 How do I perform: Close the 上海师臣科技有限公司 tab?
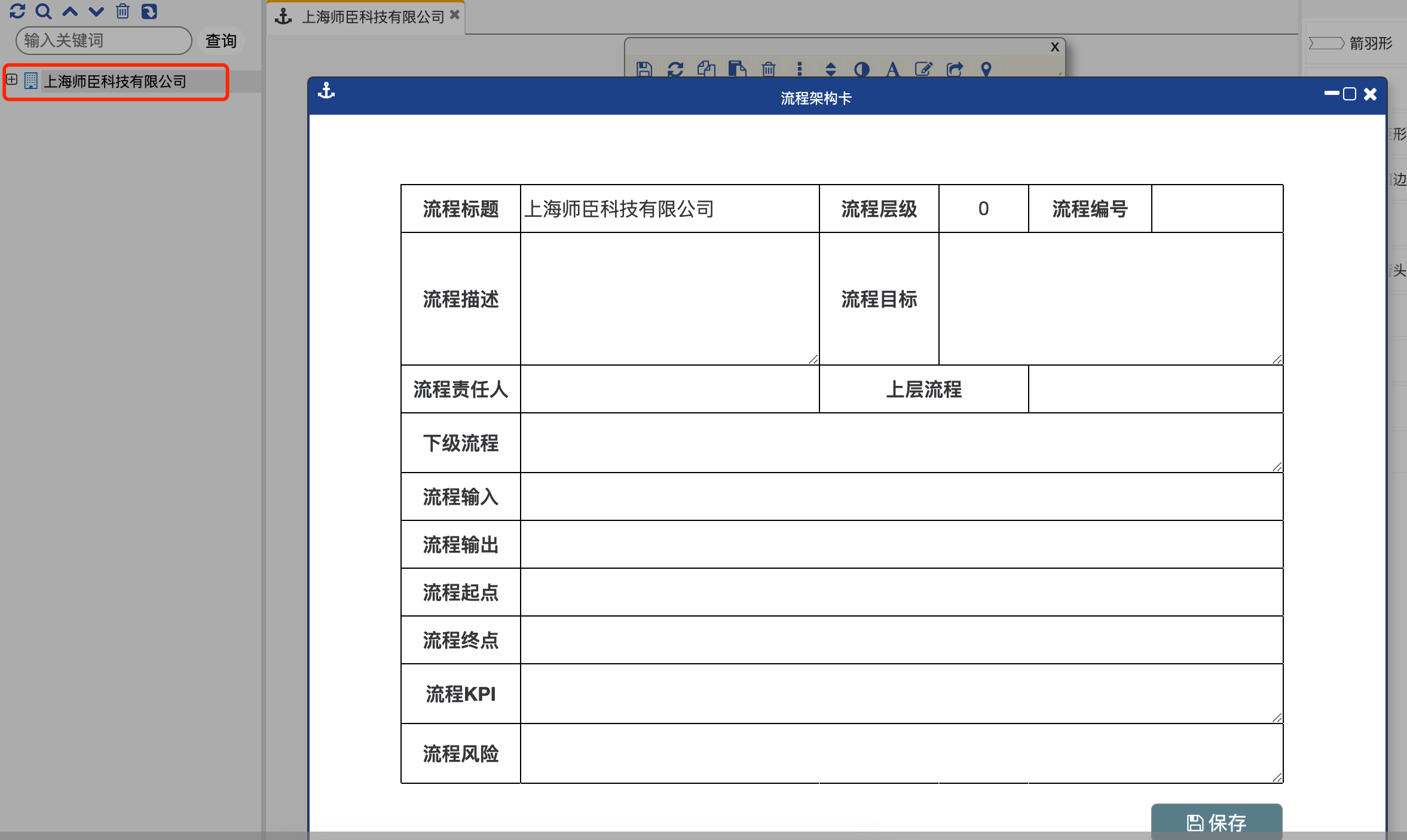click(455, 14)
